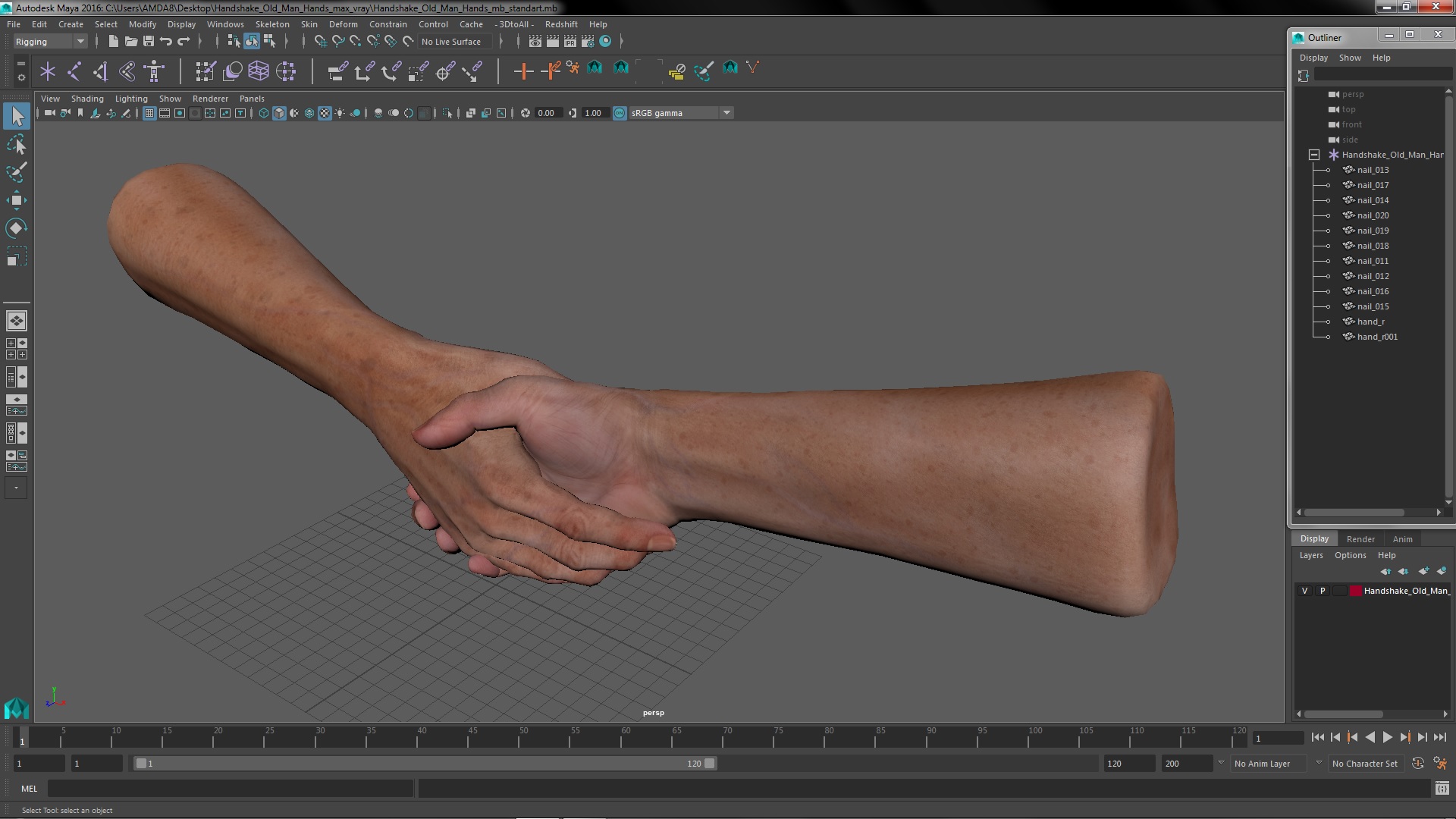Undo the last action with the undo arrow
Viewport: 1456px width, 819px height.
pyautogui.click(x=166, y=41)
